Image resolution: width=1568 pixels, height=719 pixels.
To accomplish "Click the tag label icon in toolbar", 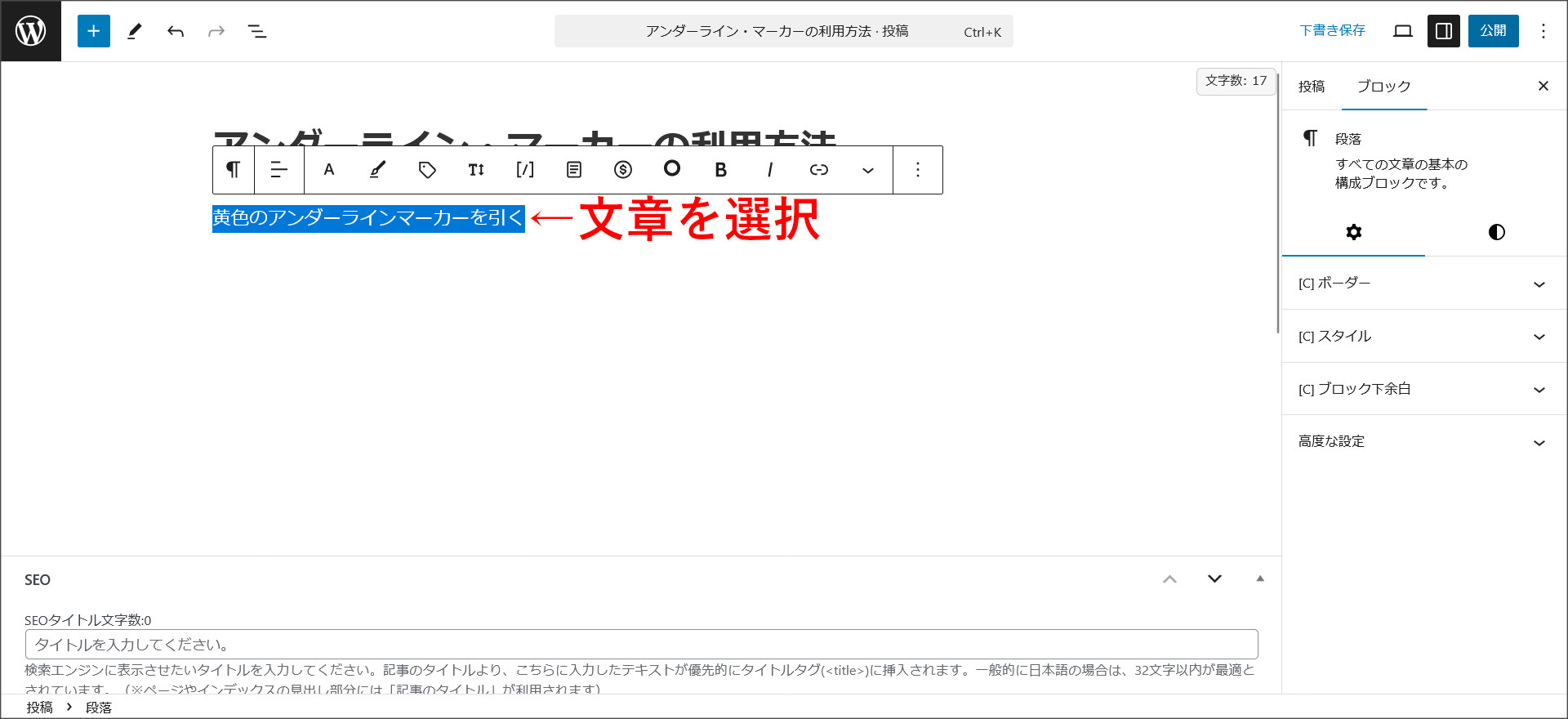I will pos(427,170).
